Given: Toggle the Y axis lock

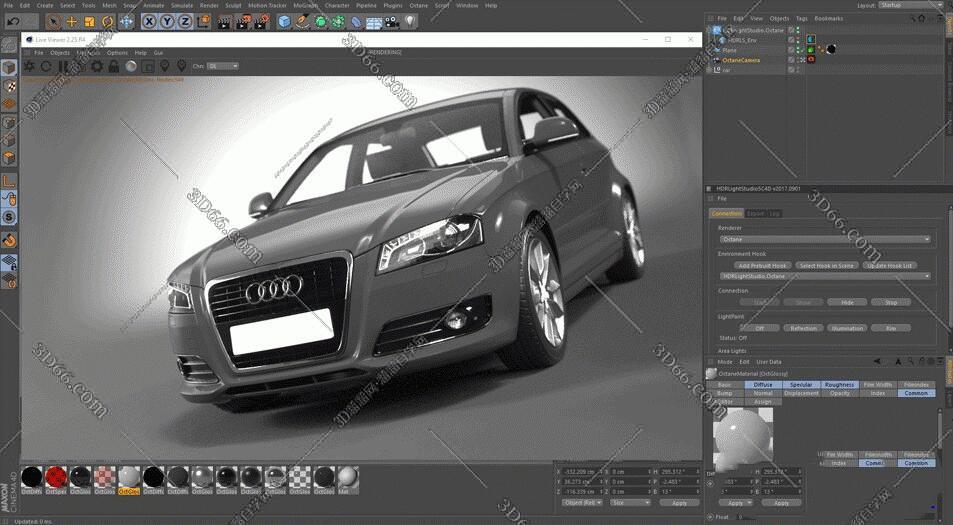Looking at the screenshot, I should [x=166, y=21].
